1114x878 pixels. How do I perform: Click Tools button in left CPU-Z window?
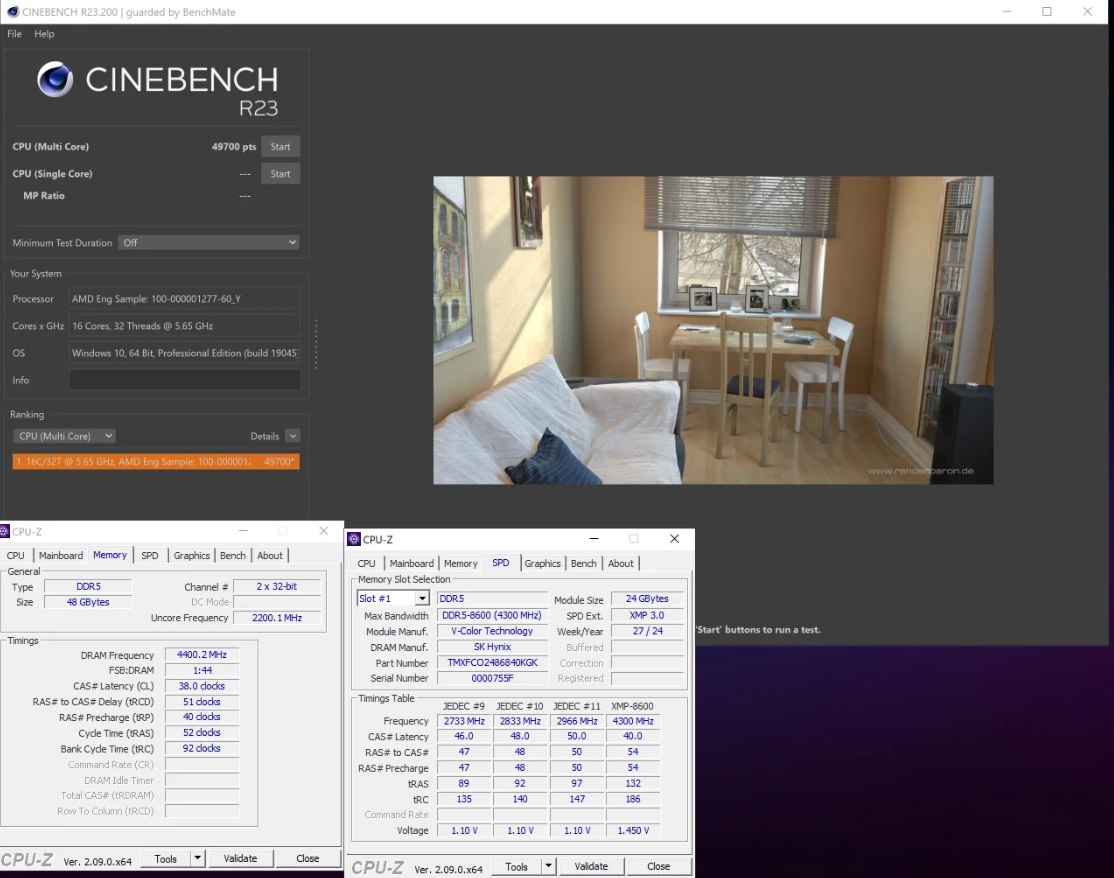166,859
